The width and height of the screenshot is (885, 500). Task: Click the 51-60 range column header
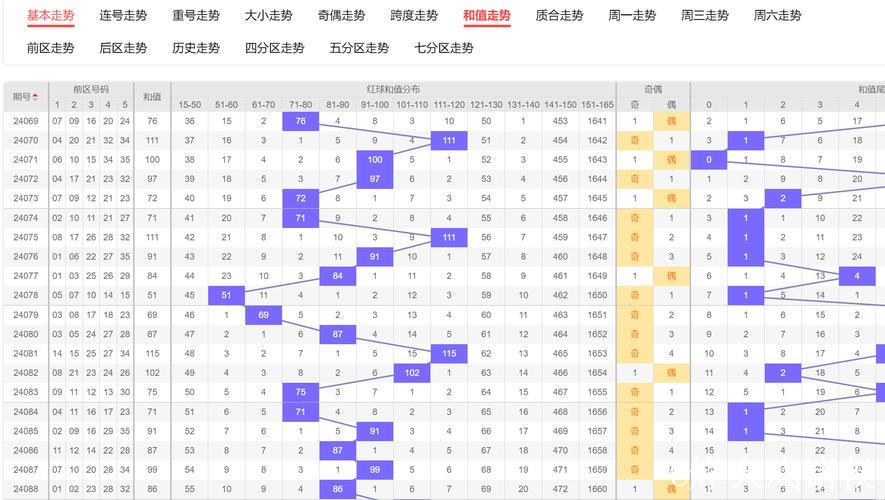pos(226,105)
